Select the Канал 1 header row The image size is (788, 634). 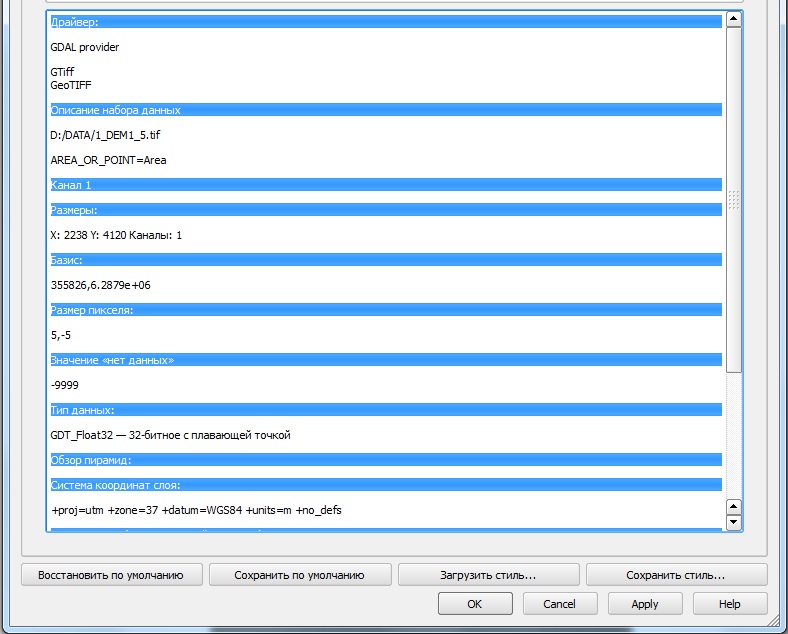[386, 185]
